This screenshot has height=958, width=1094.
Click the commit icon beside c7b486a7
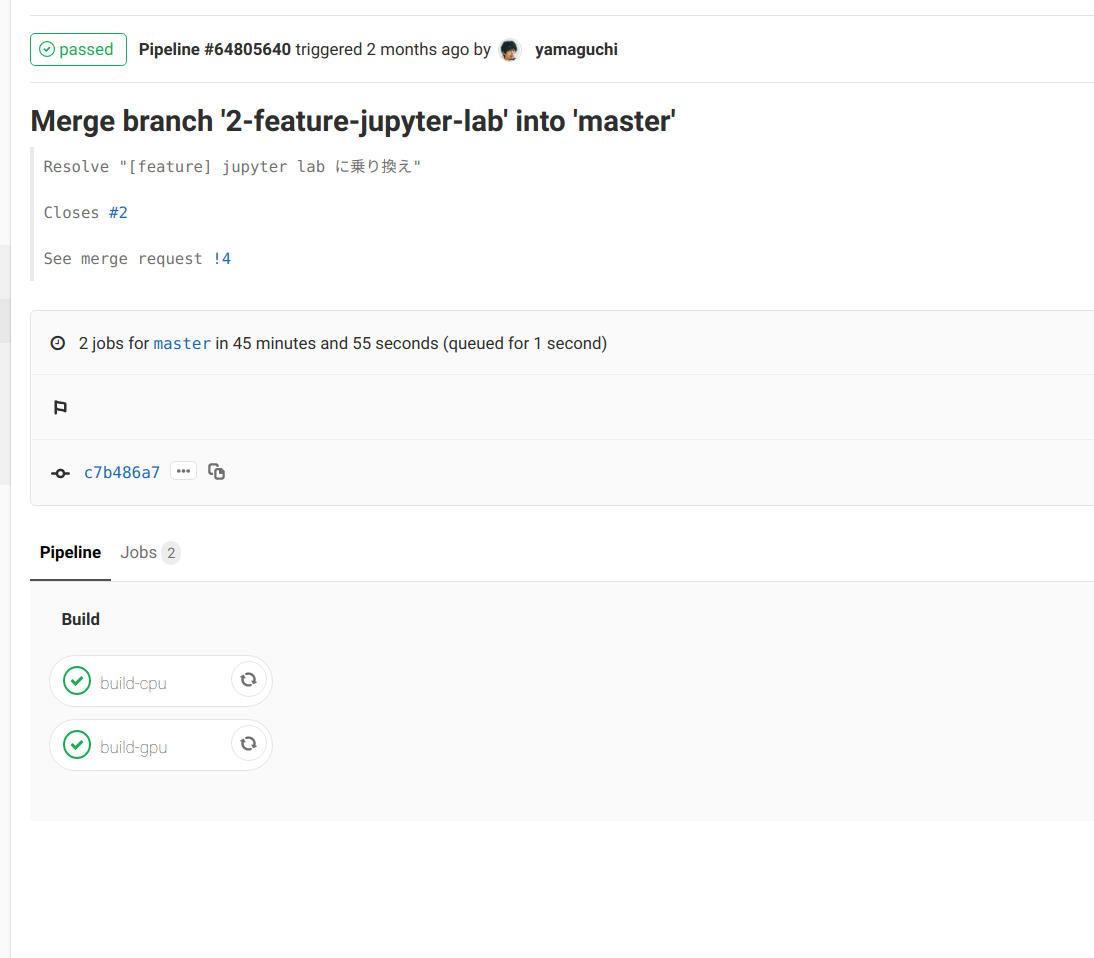tap(61, 473)
